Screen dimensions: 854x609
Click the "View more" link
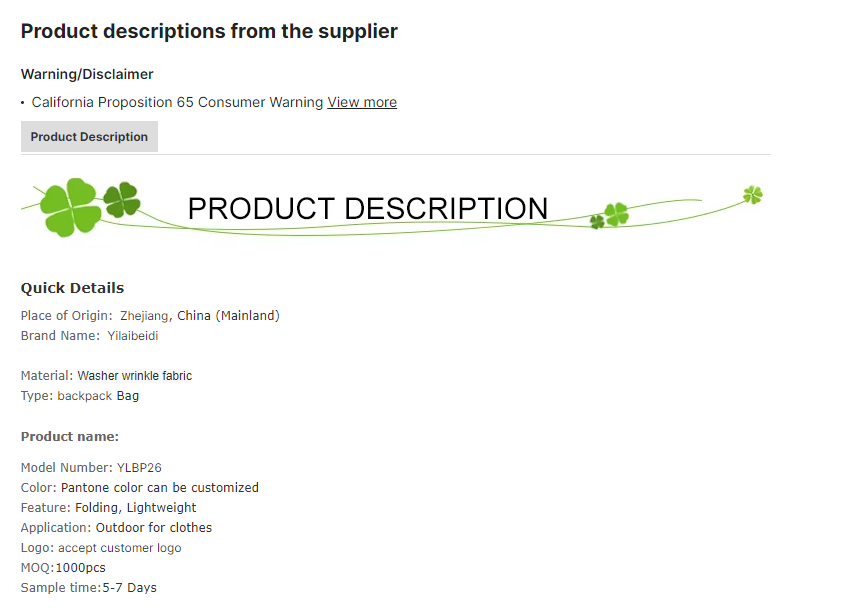point(362,102)
